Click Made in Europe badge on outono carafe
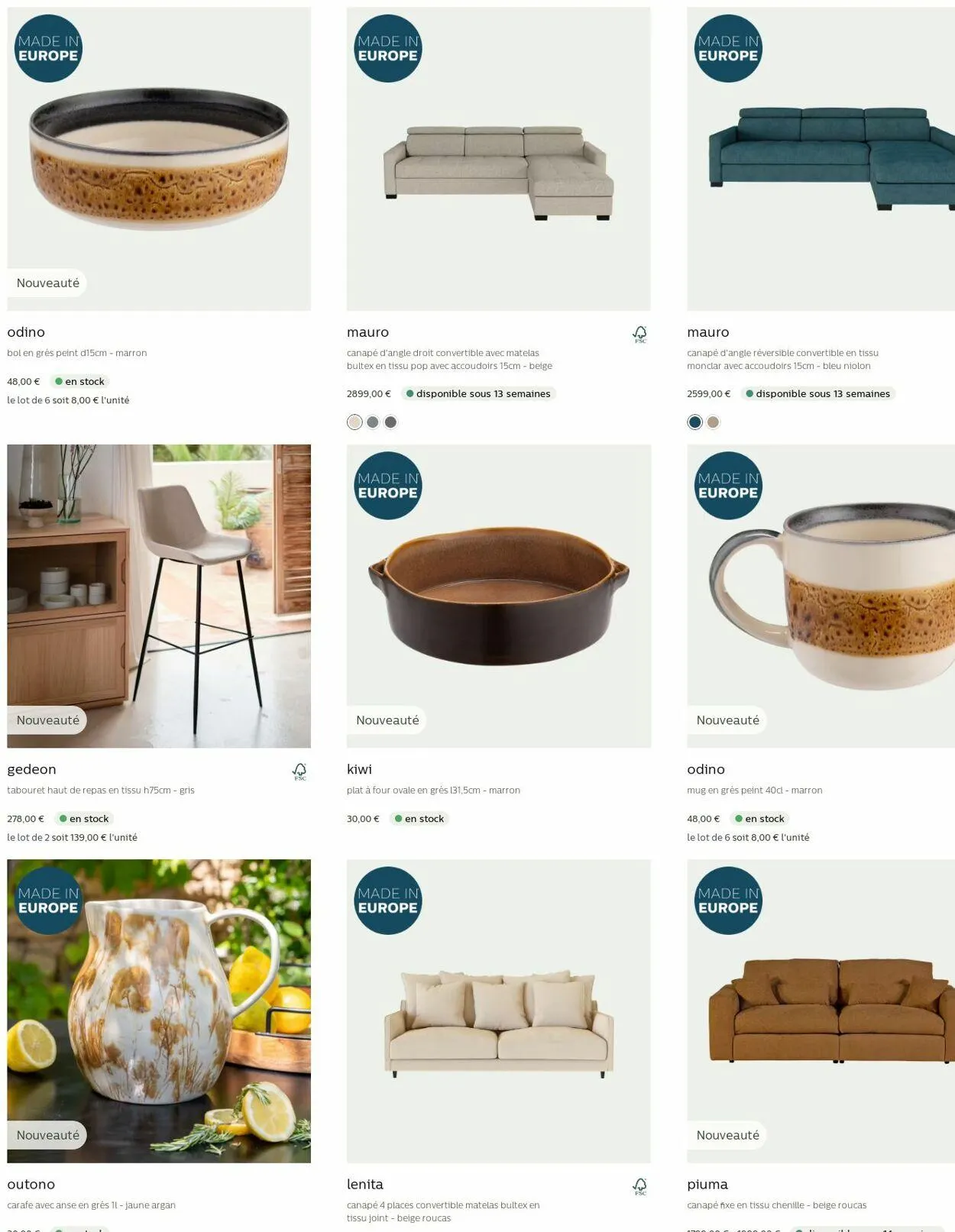 [x=48, y=901]
